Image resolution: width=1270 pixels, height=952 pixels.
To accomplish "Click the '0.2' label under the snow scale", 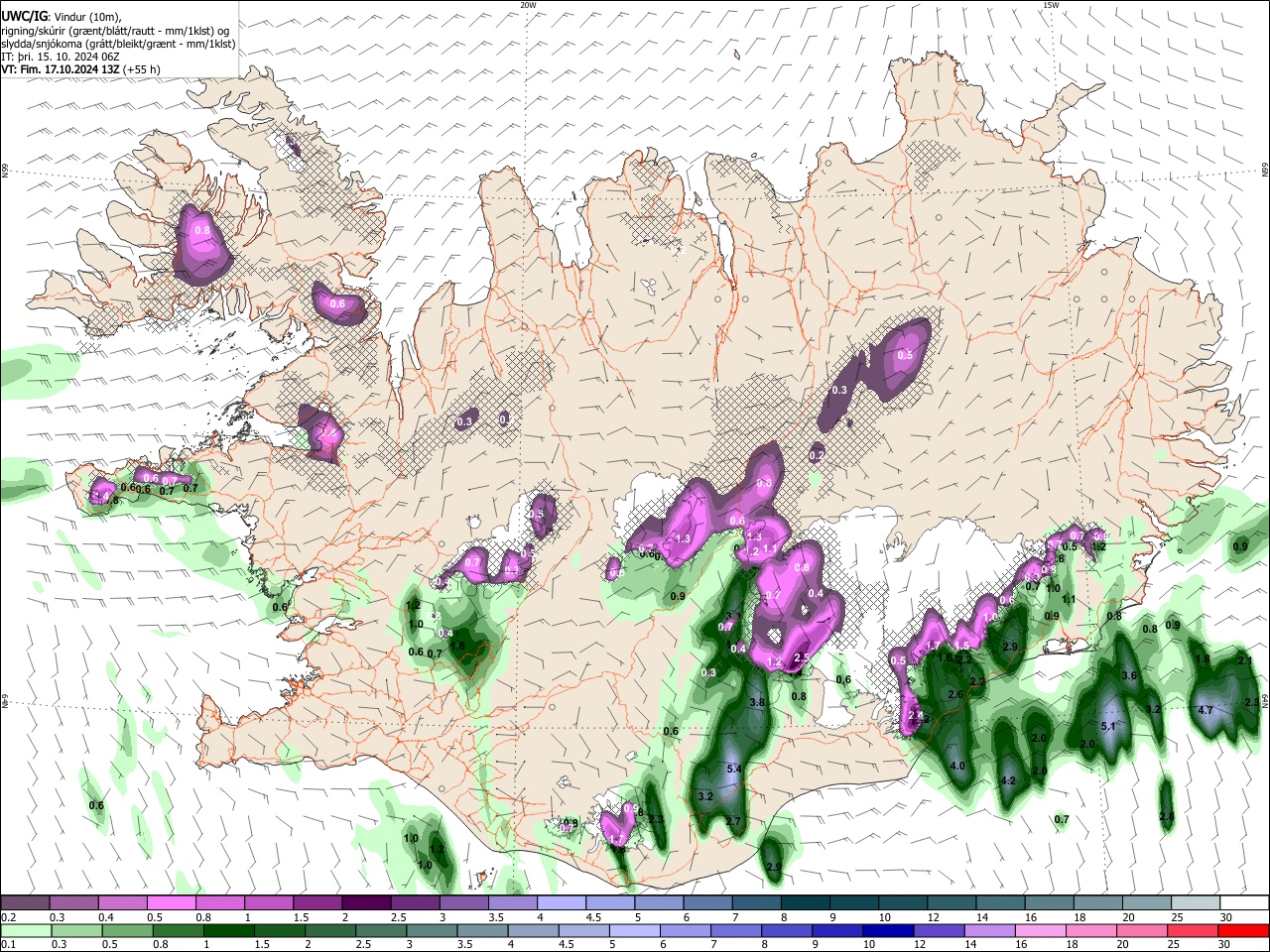I will coord(8,917).
